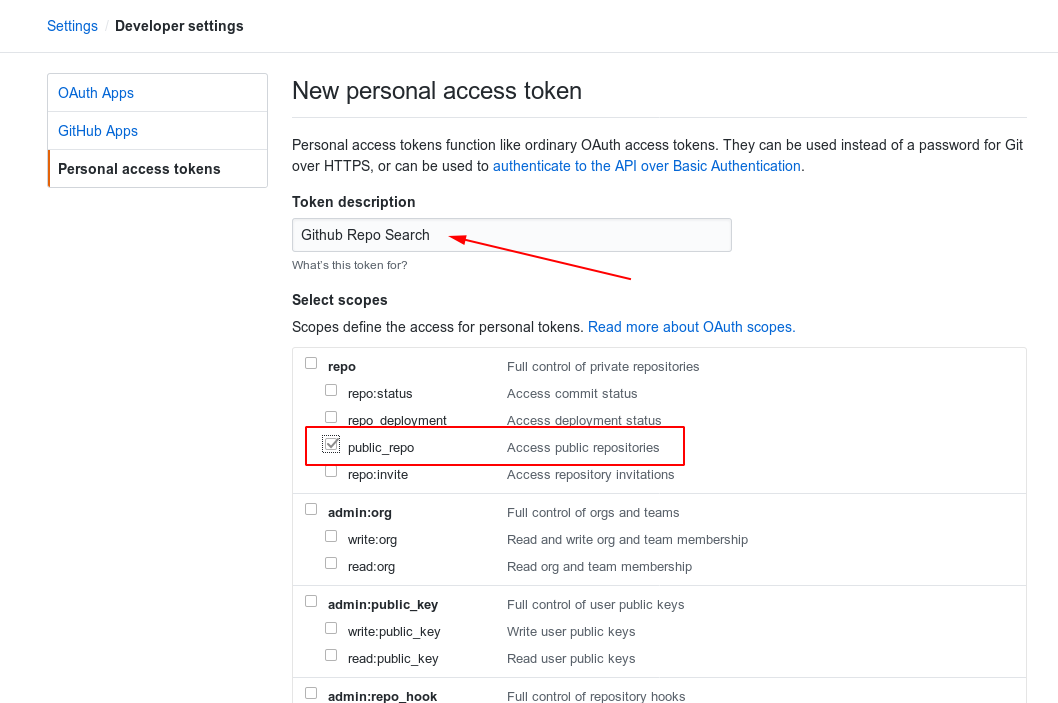
Task: Enable the read:public_key scope checkbox
Action: (331, 656)
